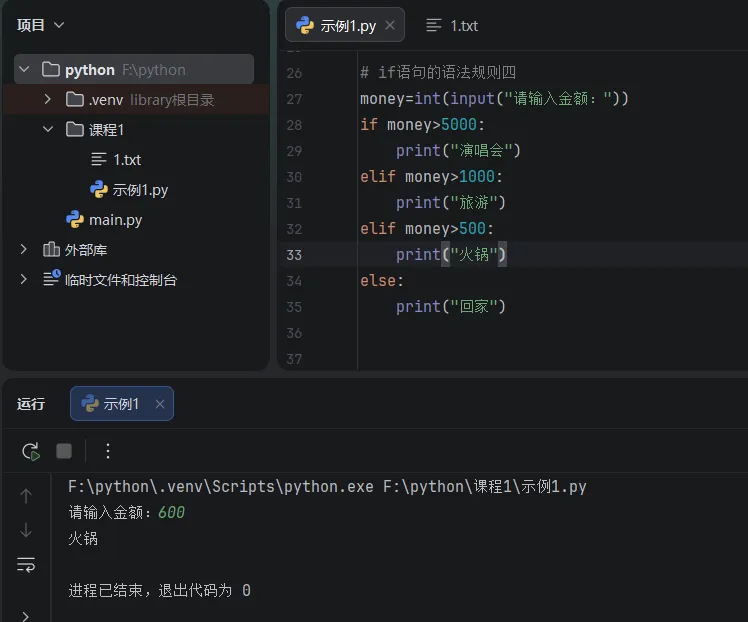
Task: Click print("旅游") code line
Action: (451, 203)
